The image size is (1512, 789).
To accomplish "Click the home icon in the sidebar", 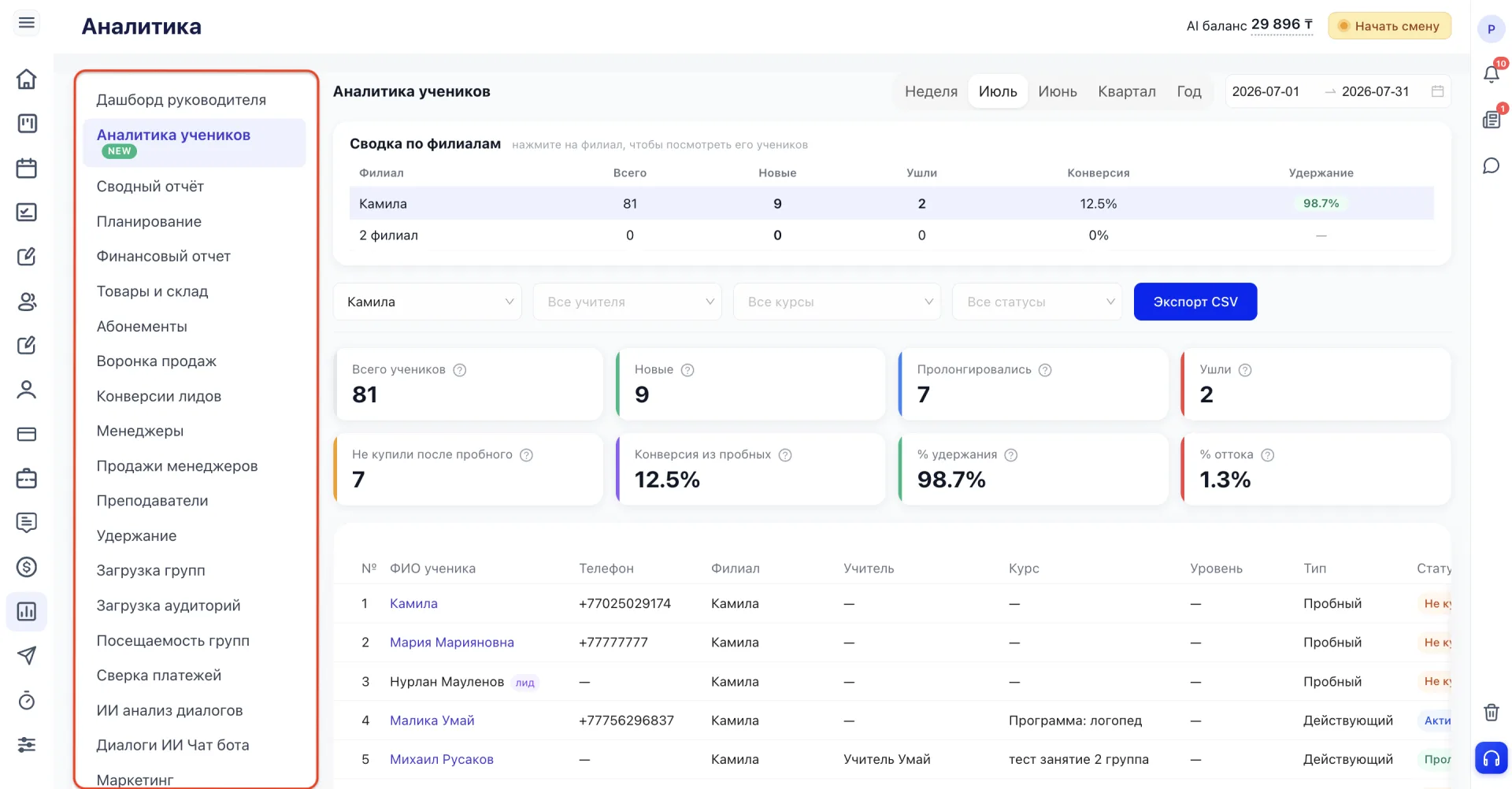I will click(27, 79).
